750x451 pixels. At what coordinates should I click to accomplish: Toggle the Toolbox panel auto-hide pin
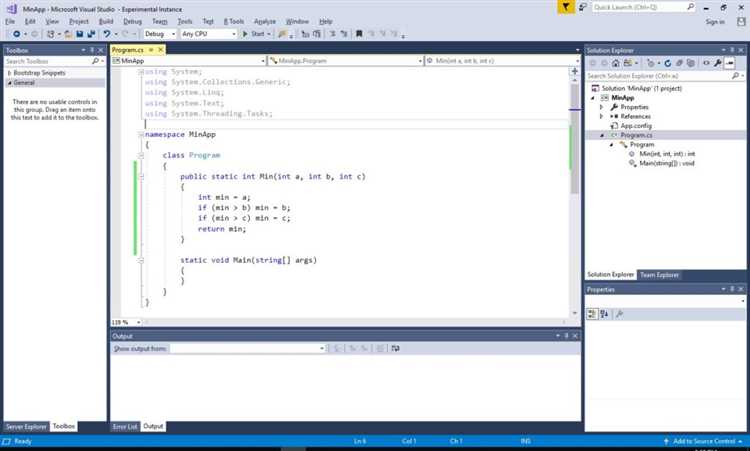[x=92, y=48]
